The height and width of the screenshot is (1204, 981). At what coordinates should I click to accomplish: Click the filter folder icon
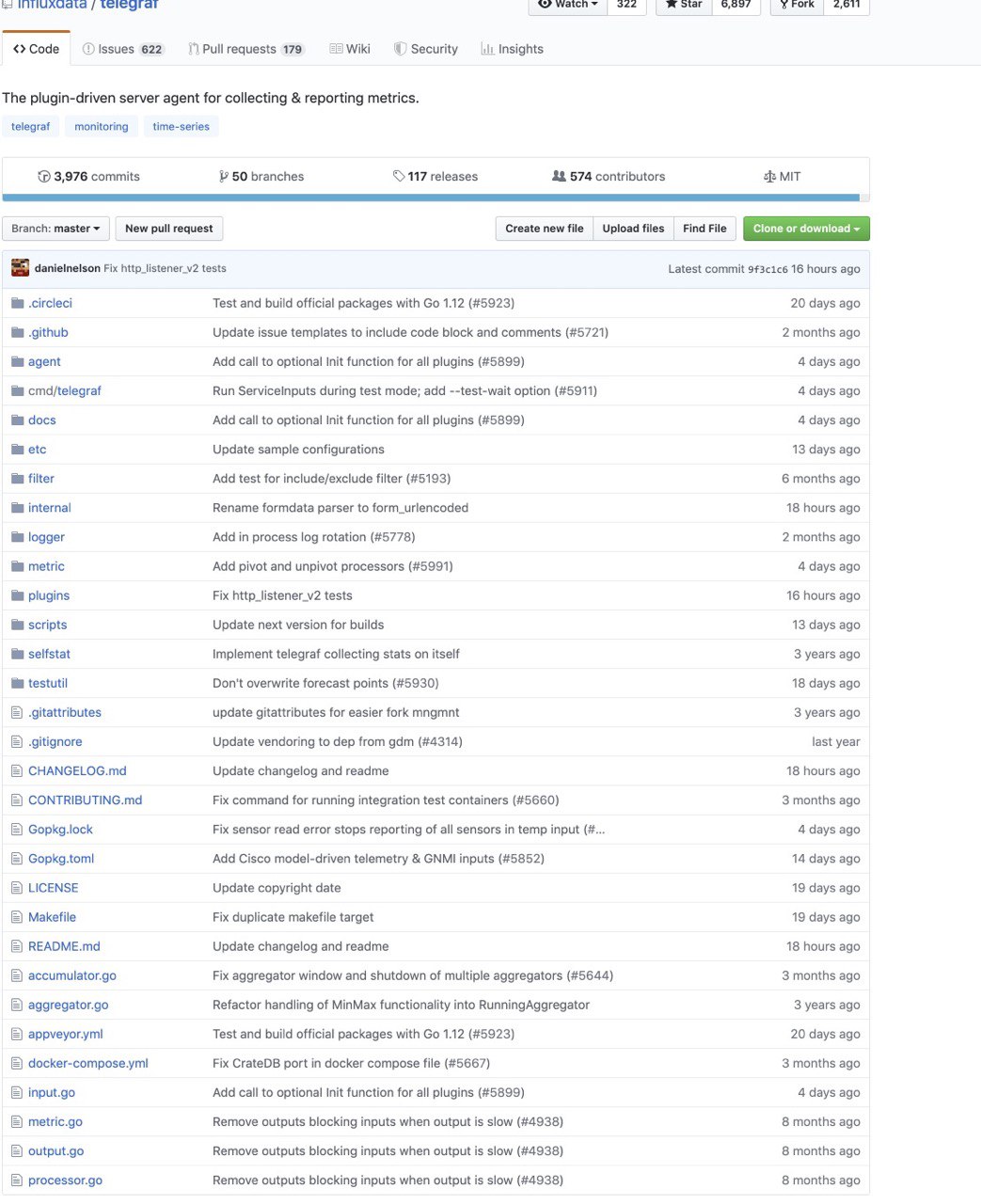[18, 478]
